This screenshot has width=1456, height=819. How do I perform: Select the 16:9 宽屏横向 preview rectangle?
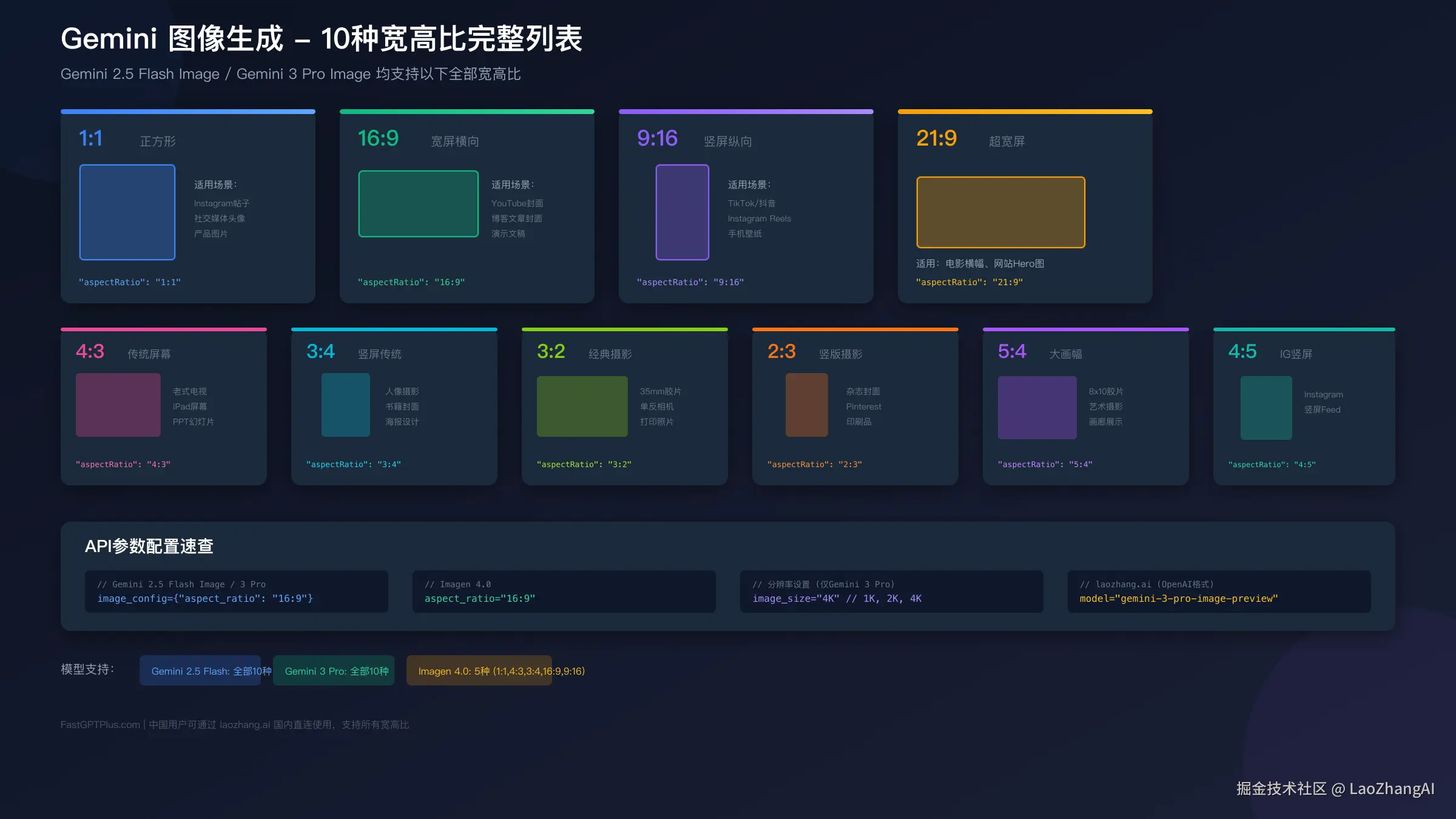pyautogui.click(x=418, y=204)
